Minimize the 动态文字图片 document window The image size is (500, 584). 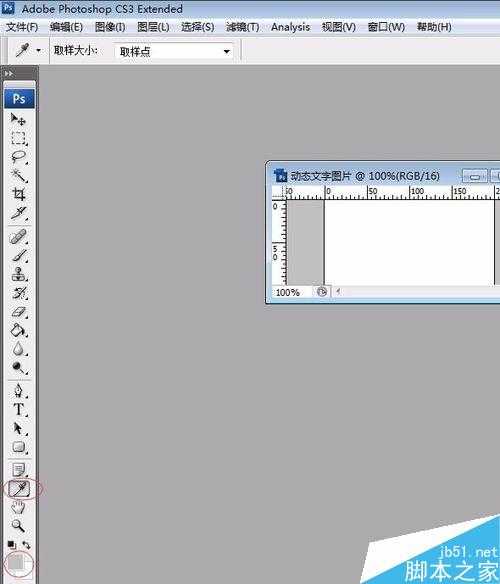pyautogui.click(x=475, y=176)
